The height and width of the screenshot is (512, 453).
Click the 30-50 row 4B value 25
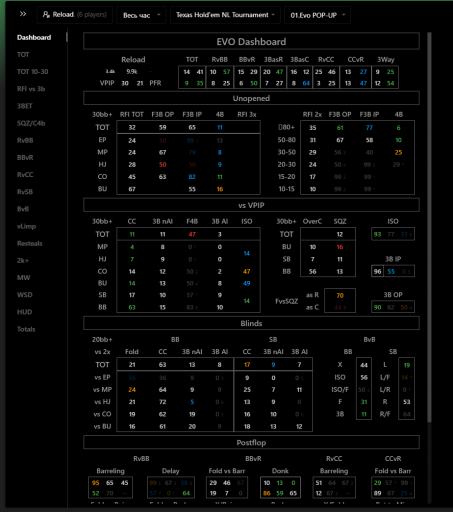point(398,152)
